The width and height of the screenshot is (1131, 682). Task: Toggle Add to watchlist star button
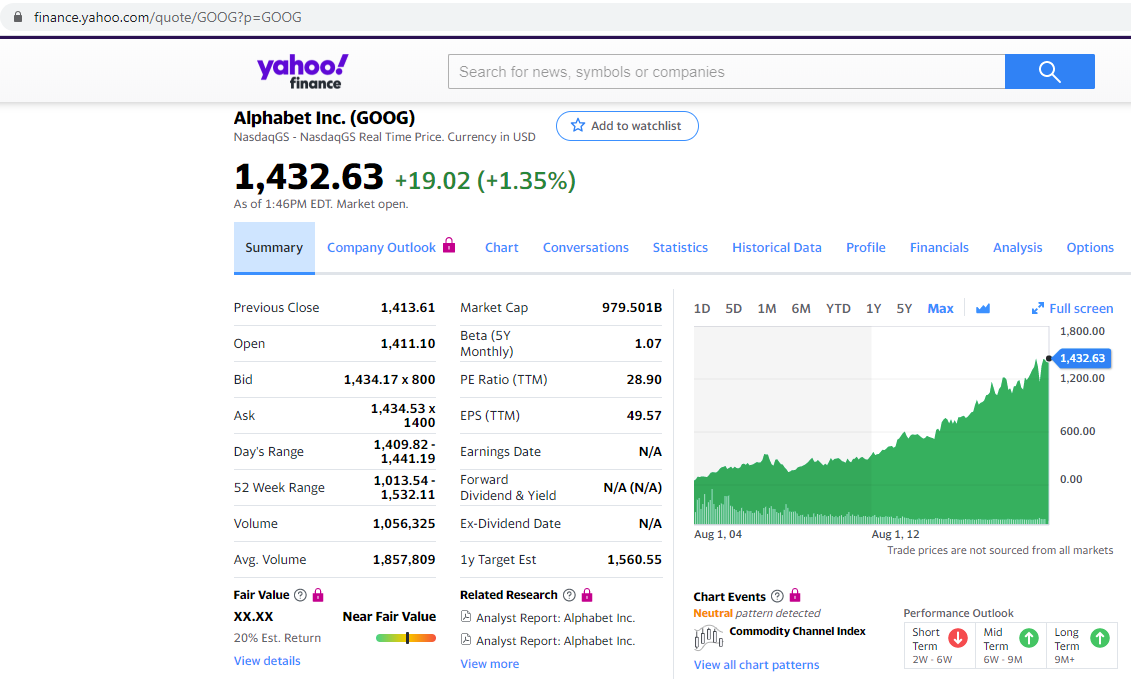pyautogui.click(x=627, y=126)
